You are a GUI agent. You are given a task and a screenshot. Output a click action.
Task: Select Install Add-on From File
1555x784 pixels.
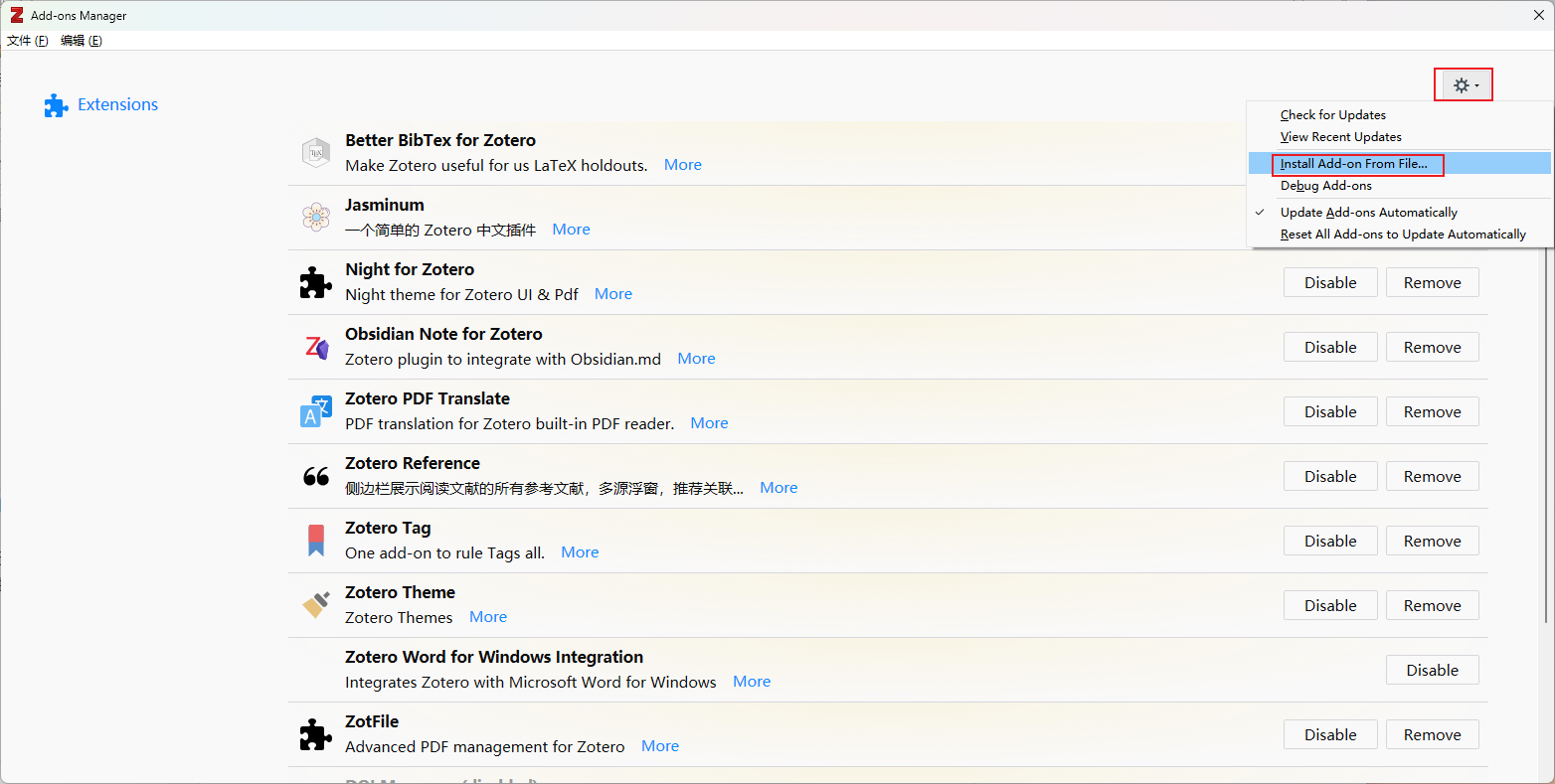(1400, 164)
